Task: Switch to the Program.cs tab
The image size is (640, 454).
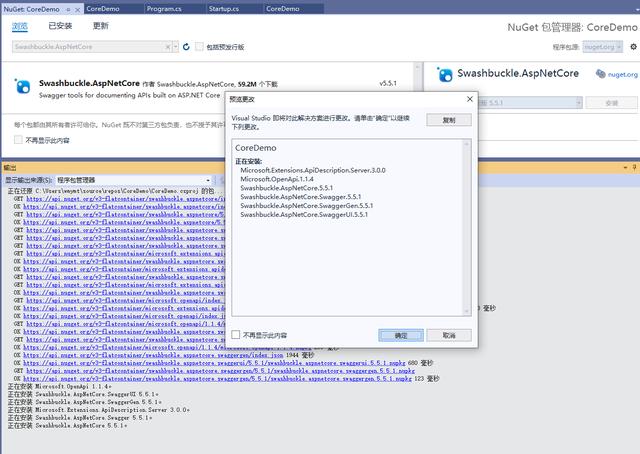Action: [164, 9]
